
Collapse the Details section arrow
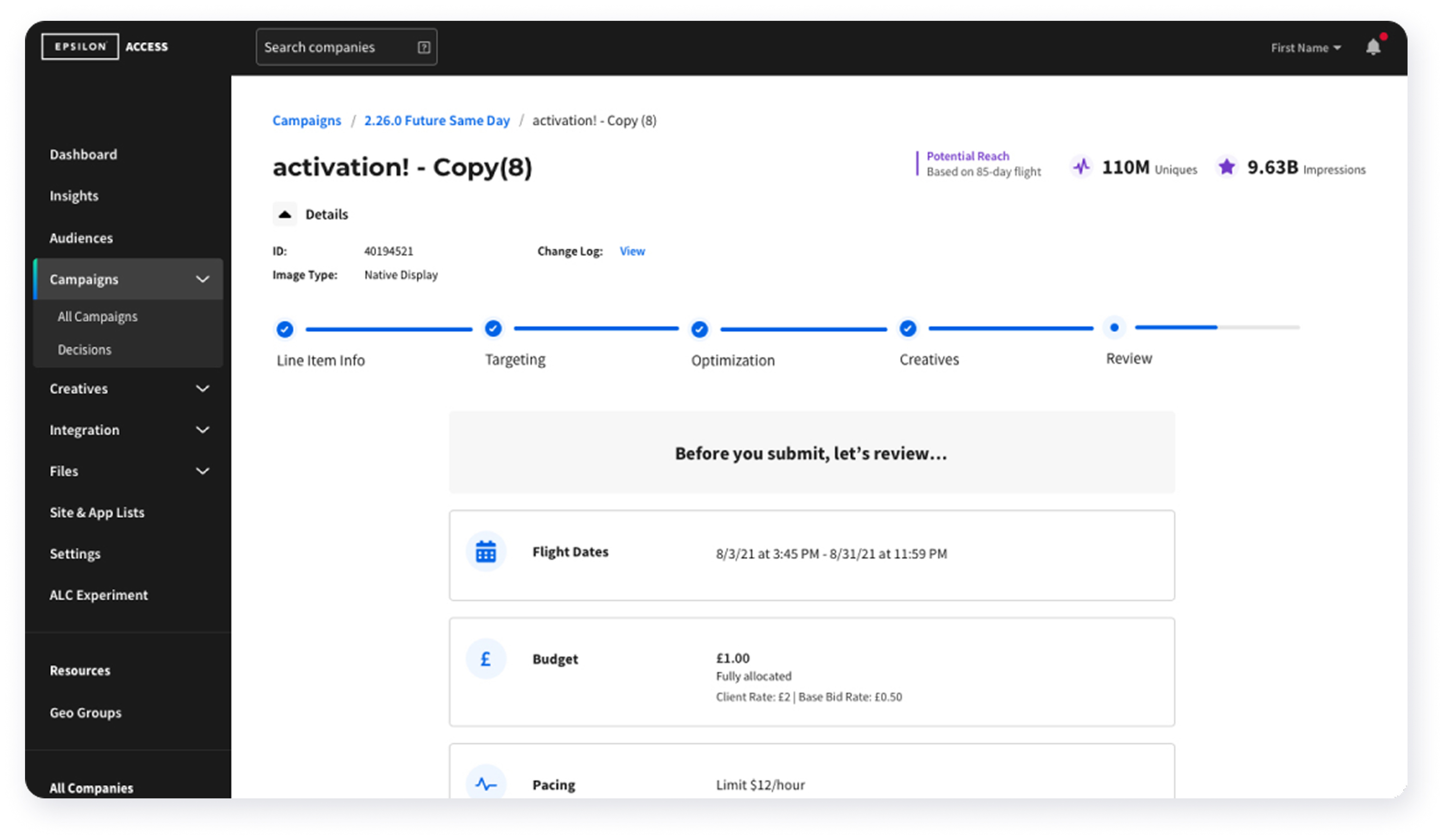click(x=285, y=214)
